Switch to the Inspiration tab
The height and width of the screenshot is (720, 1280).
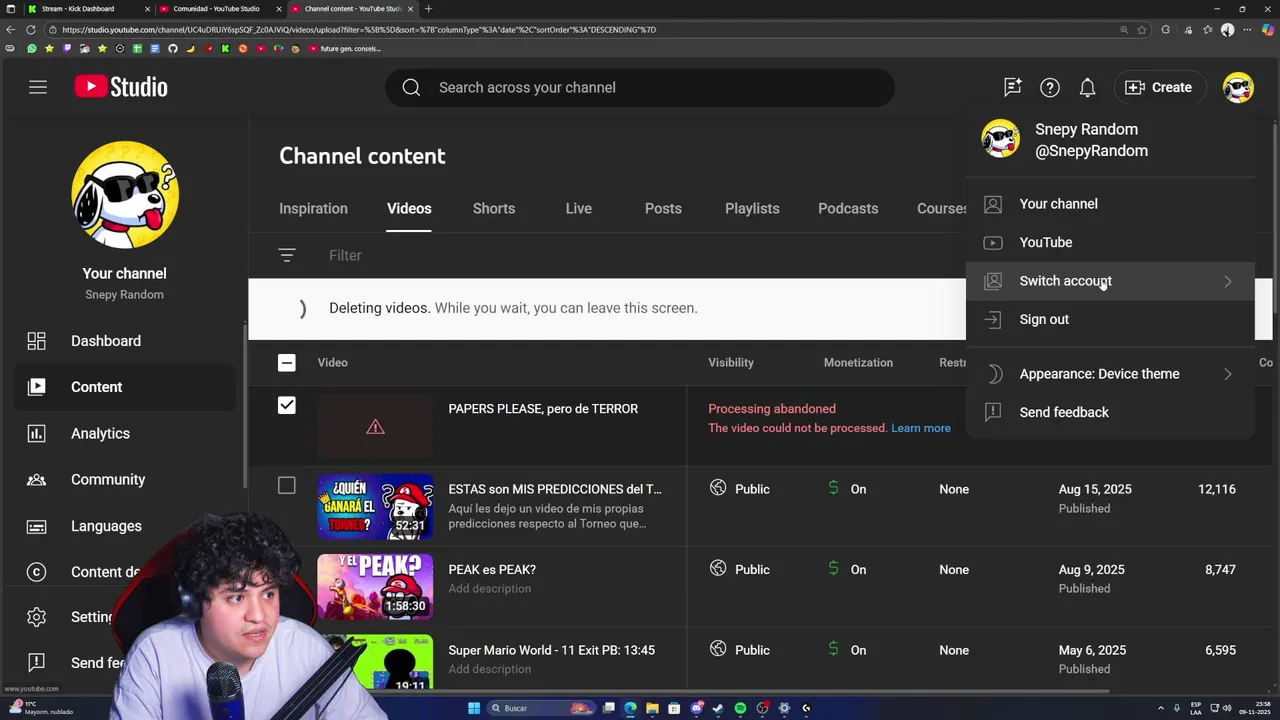(x=313, y=208)
